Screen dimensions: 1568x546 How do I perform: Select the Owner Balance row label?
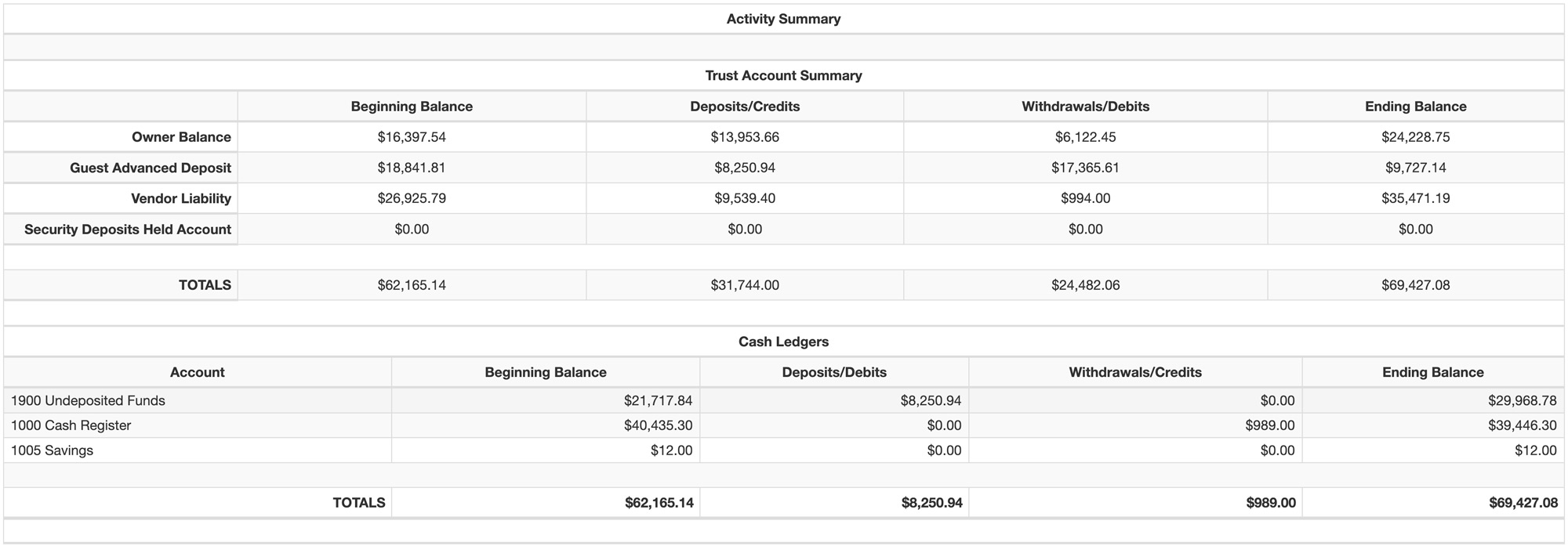point(181,137)
